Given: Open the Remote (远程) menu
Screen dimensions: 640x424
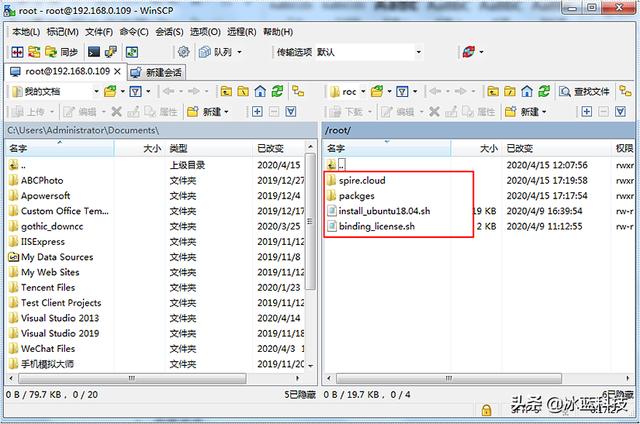Looking at the screenshot, I should point(242,31).
